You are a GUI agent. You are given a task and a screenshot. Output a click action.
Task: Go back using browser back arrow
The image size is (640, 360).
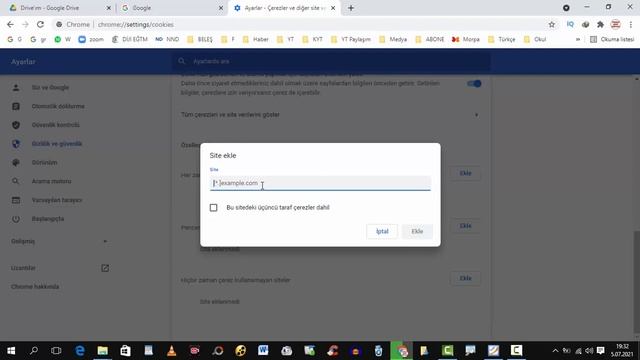coord(10,24)
